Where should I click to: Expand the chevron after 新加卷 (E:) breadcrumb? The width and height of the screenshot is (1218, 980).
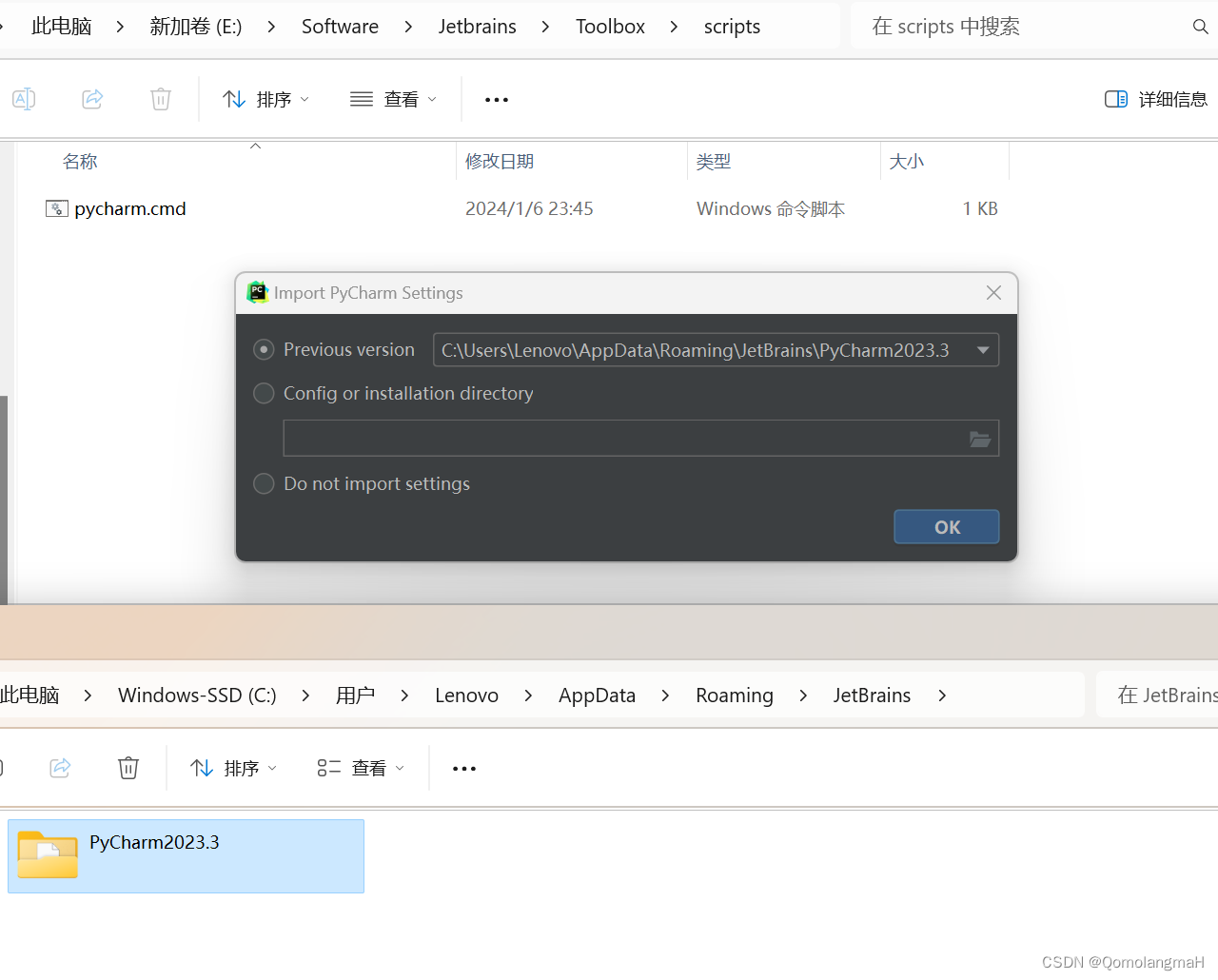[271, 27]
